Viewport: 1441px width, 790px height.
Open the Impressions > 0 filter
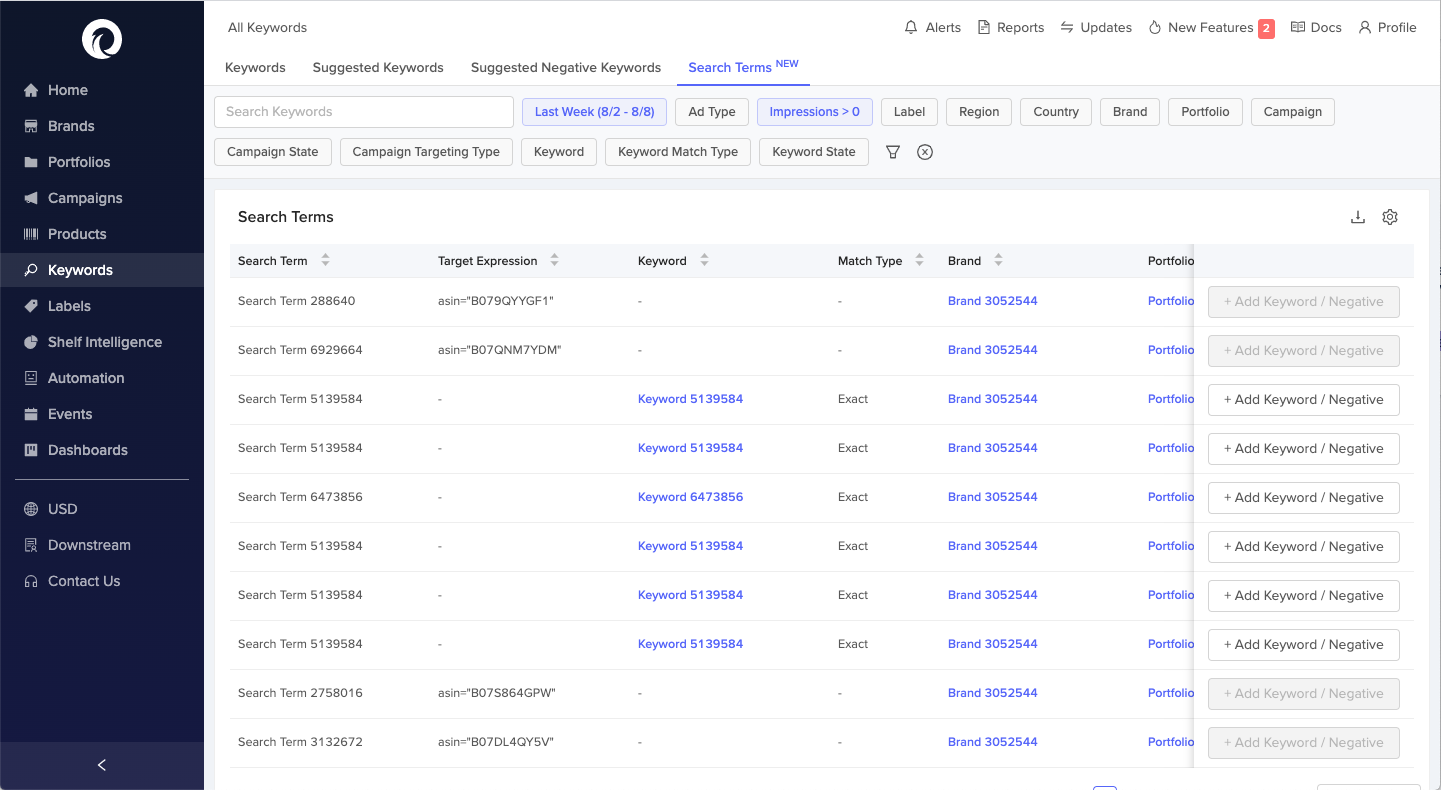(815, 112)
